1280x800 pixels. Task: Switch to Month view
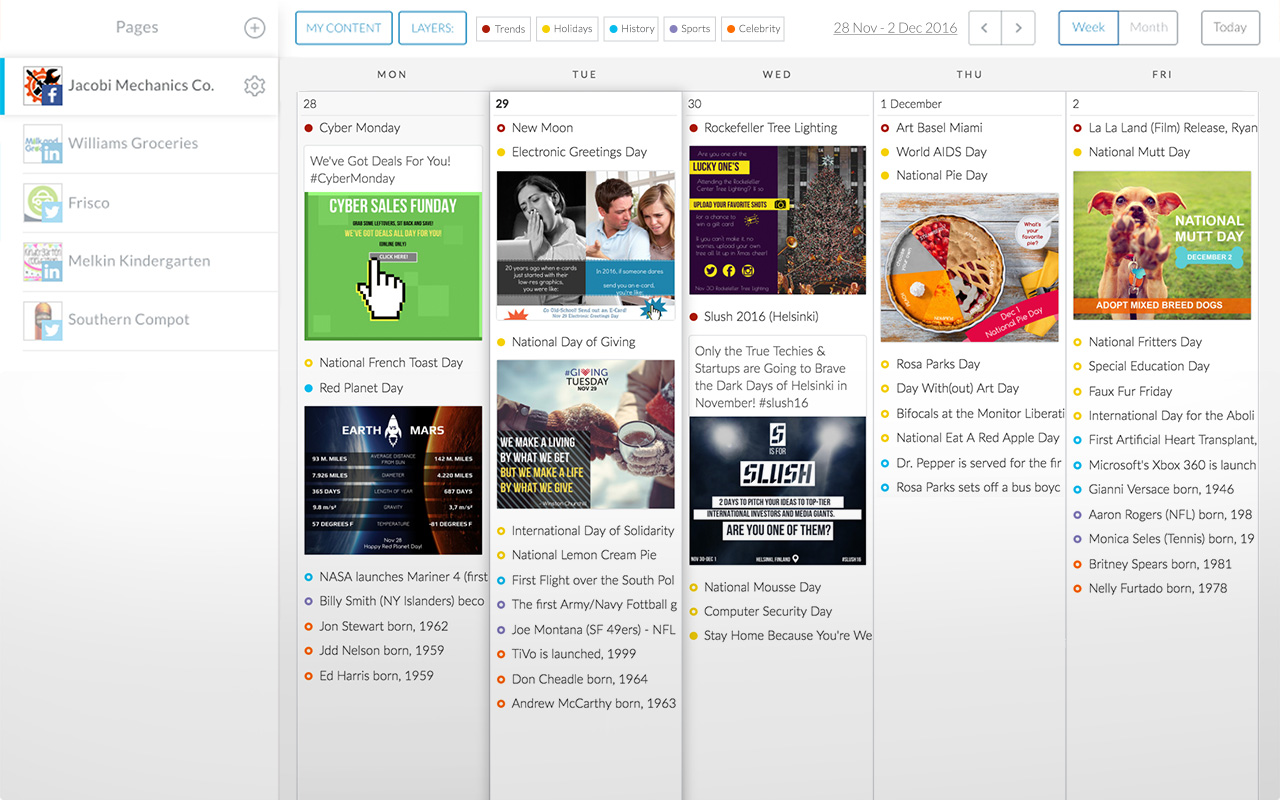1148,28
